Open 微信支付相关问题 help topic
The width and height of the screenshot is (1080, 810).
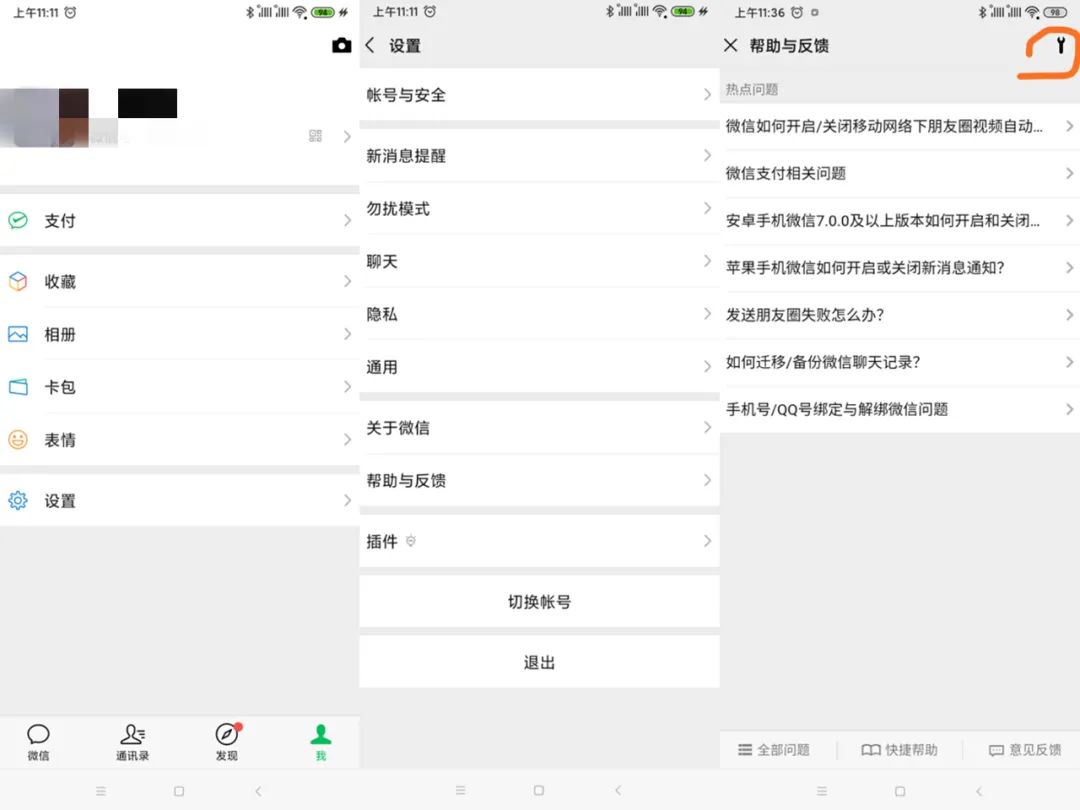click(x=900, y=173)
